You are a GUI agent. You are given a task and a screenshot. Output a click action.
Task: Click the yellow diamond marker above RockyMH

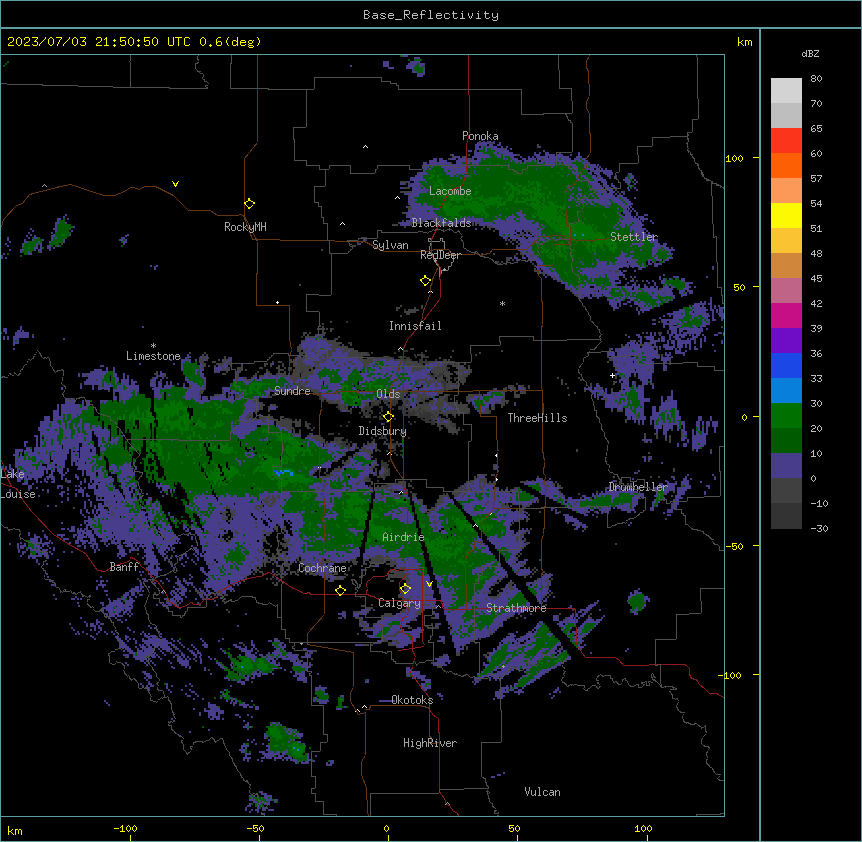point(249,204)
